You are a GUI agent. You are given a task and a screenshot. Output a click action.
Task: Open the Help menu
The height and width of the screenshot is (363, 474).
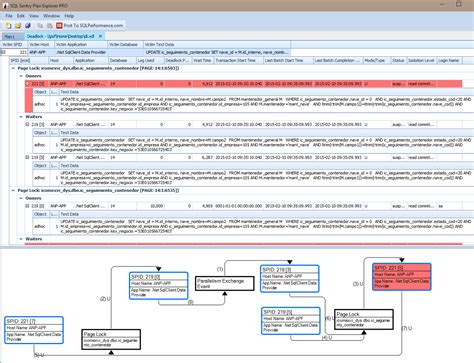(x=69, y=16)
